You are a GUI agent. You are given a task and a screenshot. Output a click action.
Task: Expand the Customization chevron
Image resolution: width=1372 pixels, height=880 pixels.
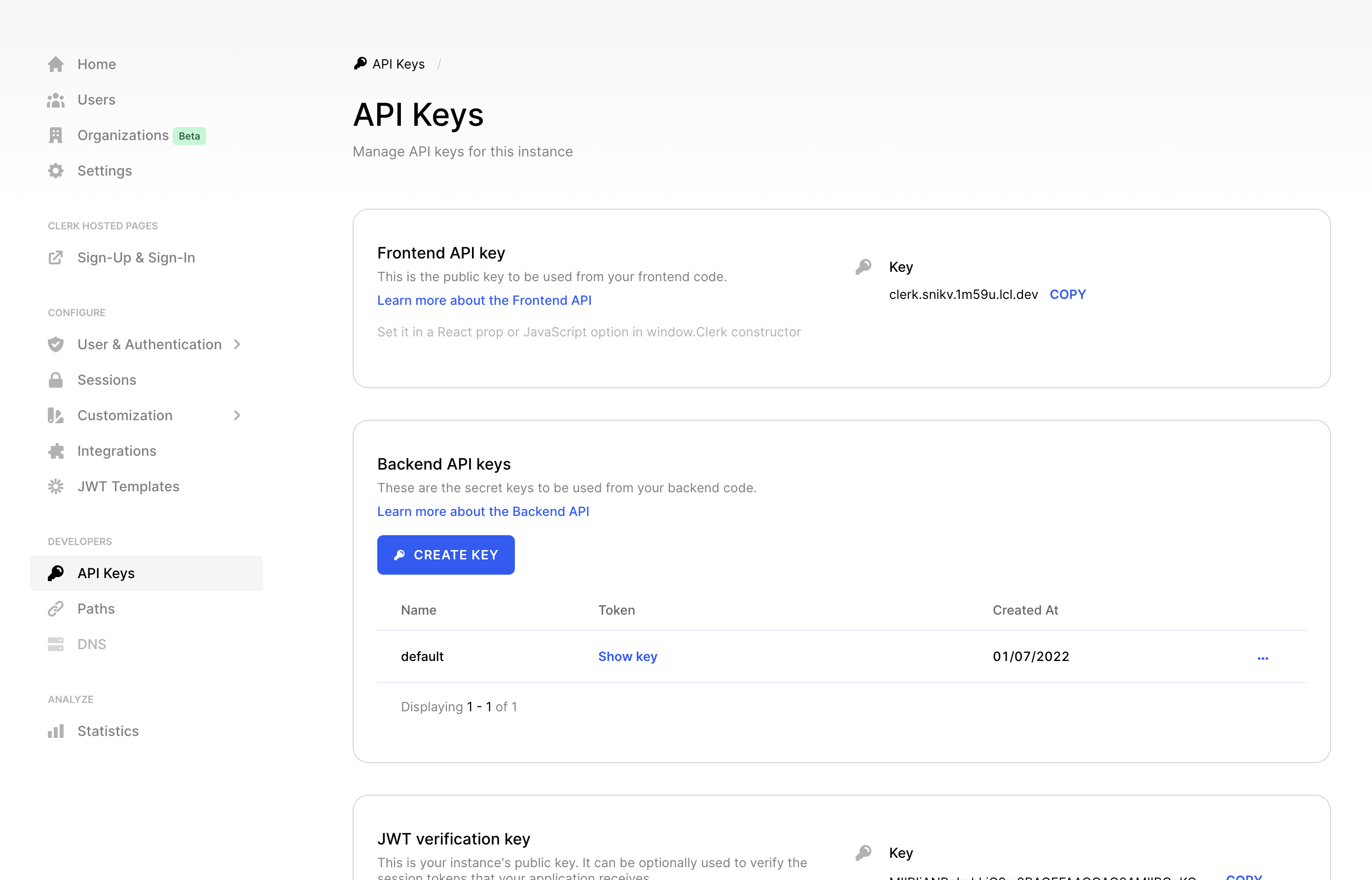[x=237, y=415]
